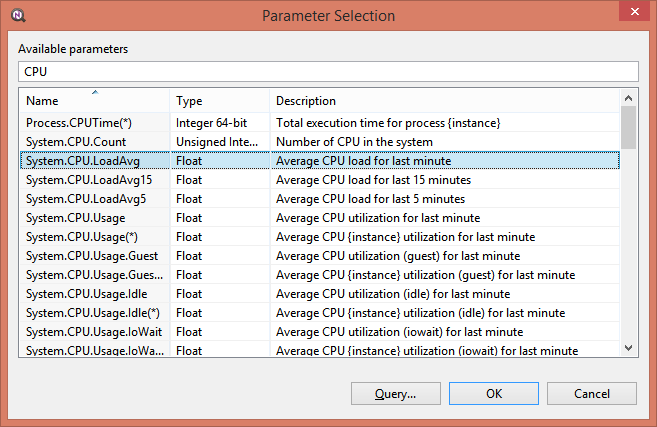Select the System.CPU.LoadAvg15 parameter
This screenshot has width=657, height=427.
tap(319, 180)
